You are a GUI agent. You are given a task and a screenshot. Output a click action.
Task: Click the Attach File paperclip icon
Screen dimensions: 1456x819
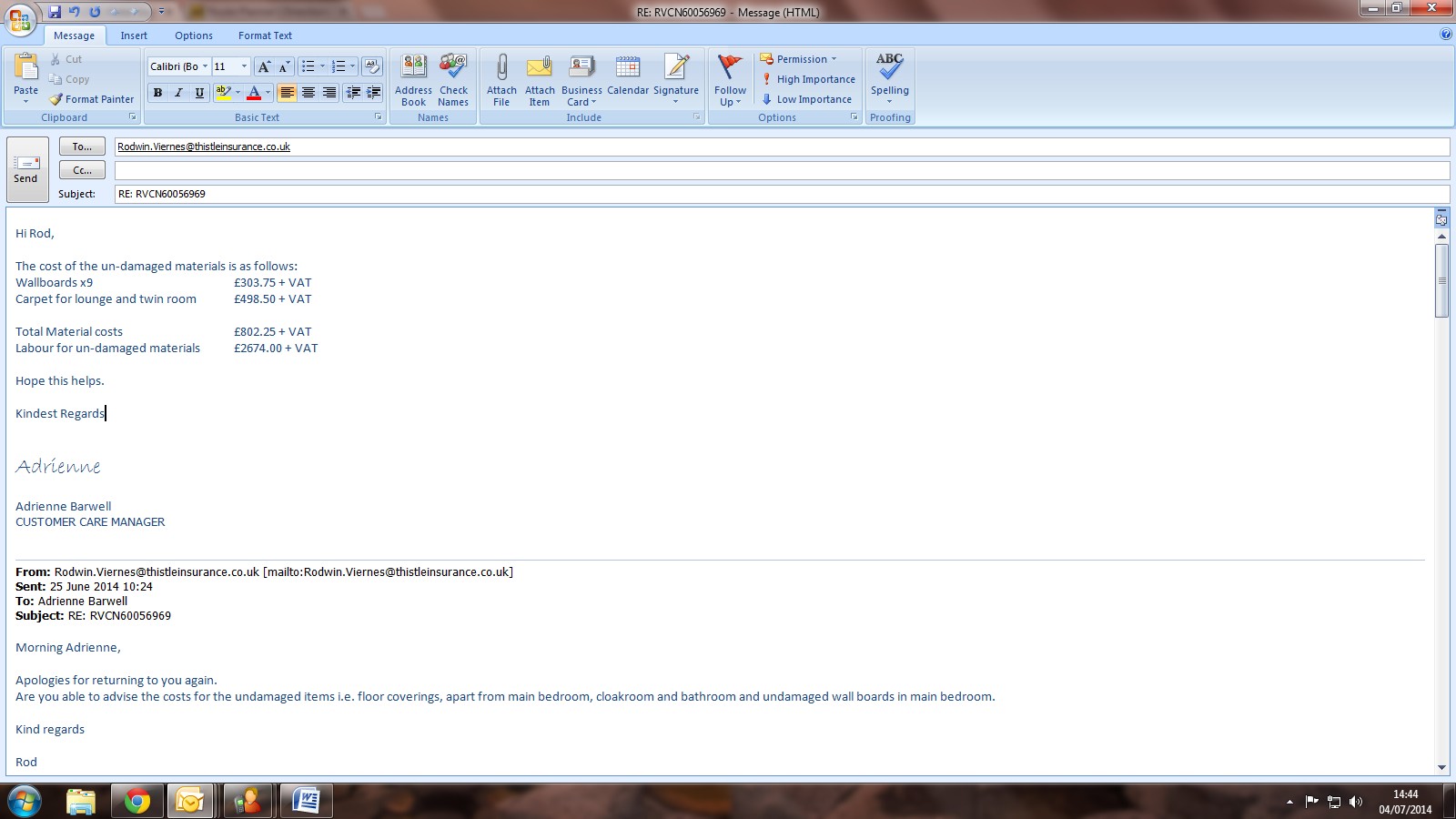click(x=501, y=68)
